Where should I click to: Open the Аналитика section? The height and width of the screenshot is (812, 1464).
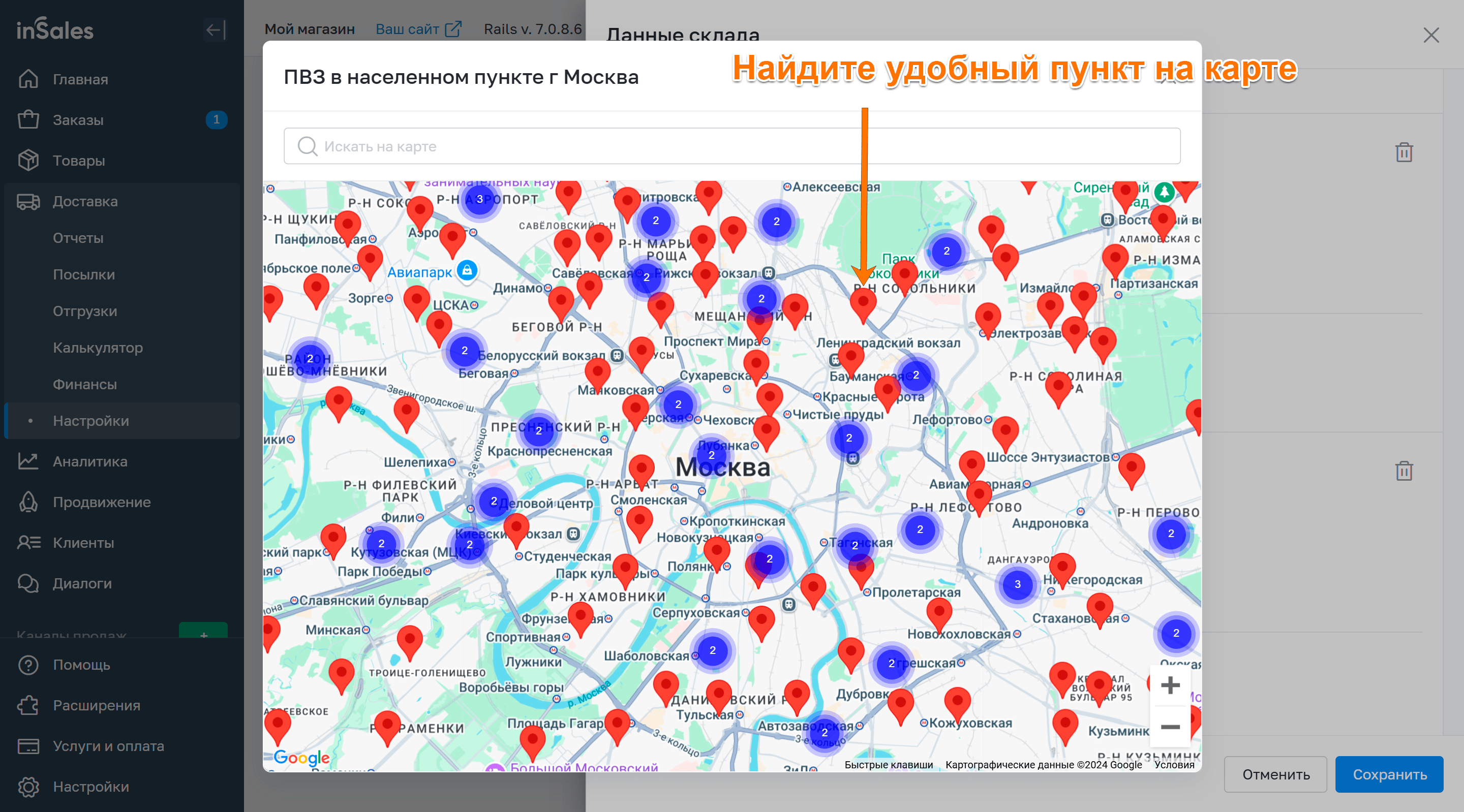coord(90,461)
